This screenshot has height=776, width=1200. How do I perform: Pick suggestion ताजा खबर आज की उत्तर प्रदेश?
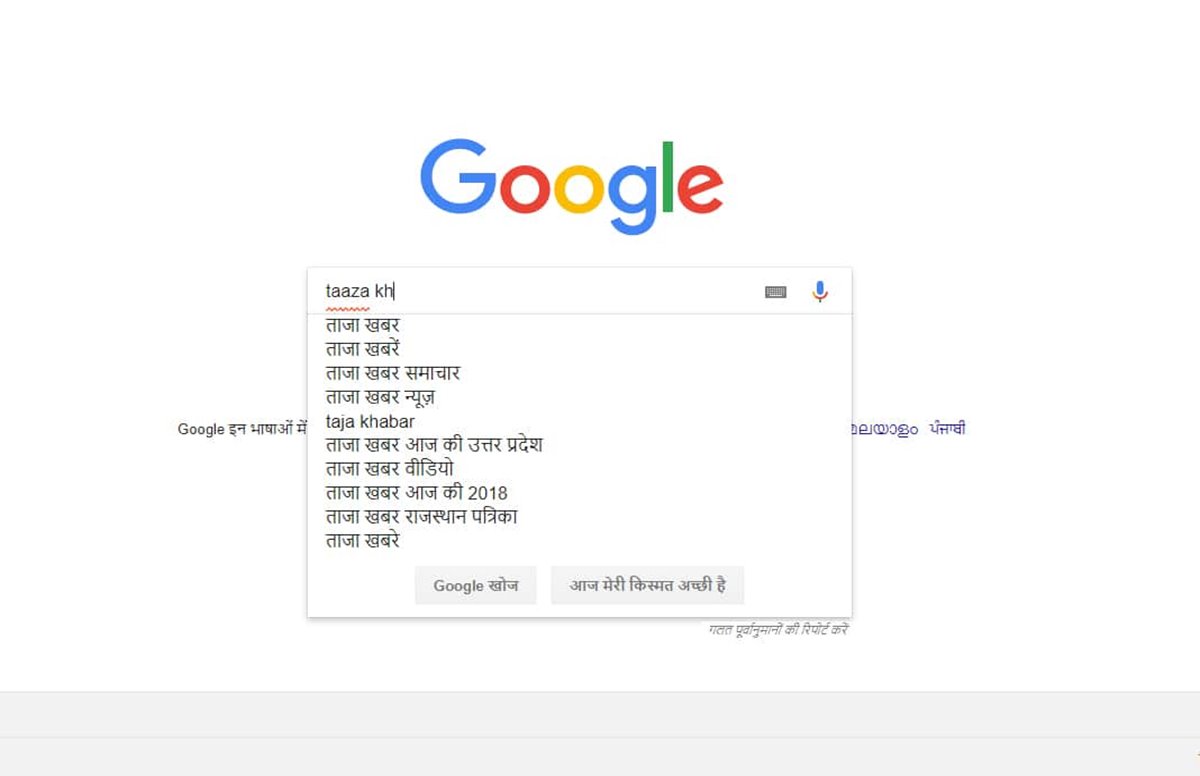433,445
